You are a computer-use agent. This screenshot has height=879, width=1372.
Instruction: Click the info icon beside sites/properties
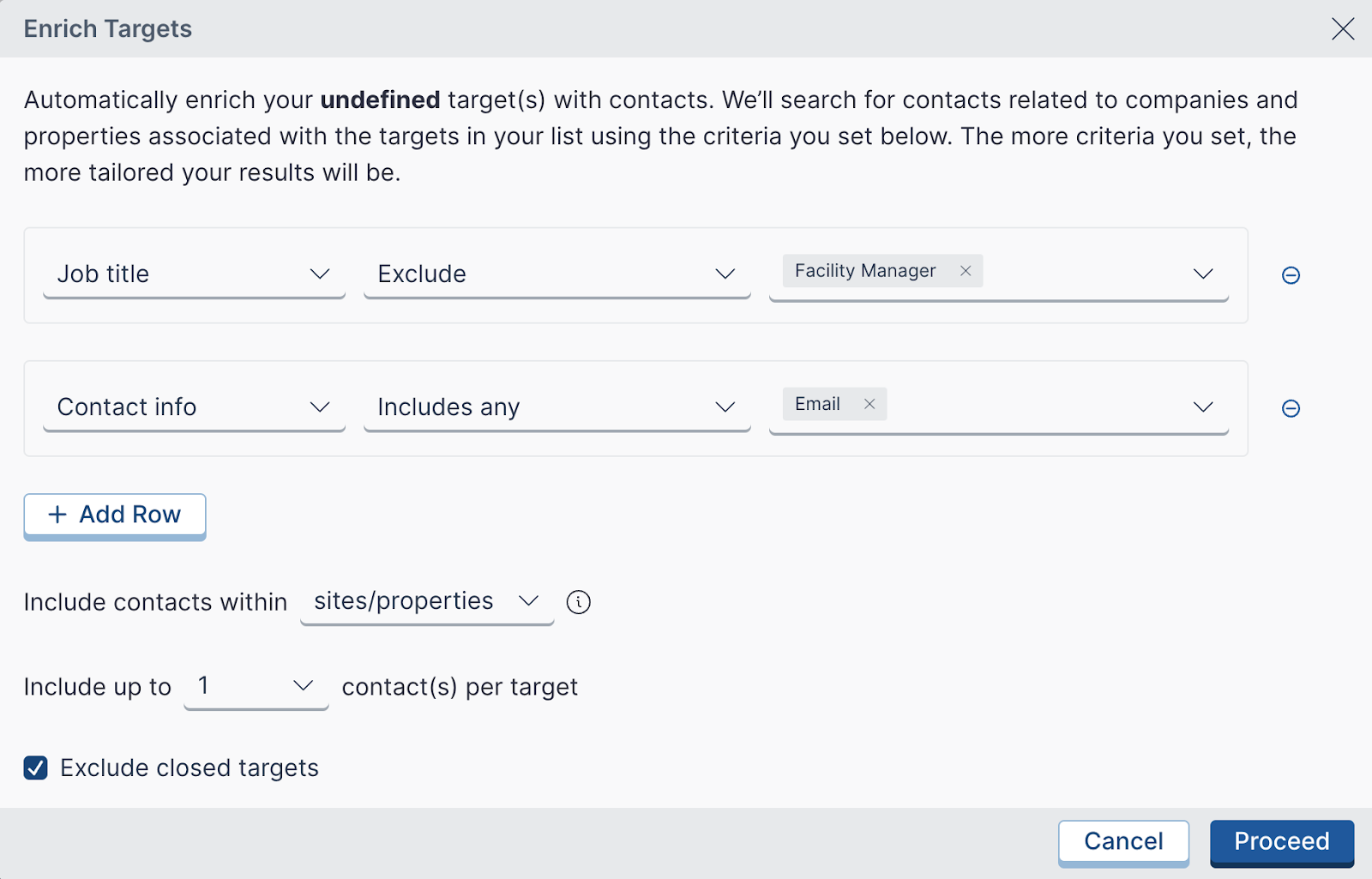[x=579, y=602]
